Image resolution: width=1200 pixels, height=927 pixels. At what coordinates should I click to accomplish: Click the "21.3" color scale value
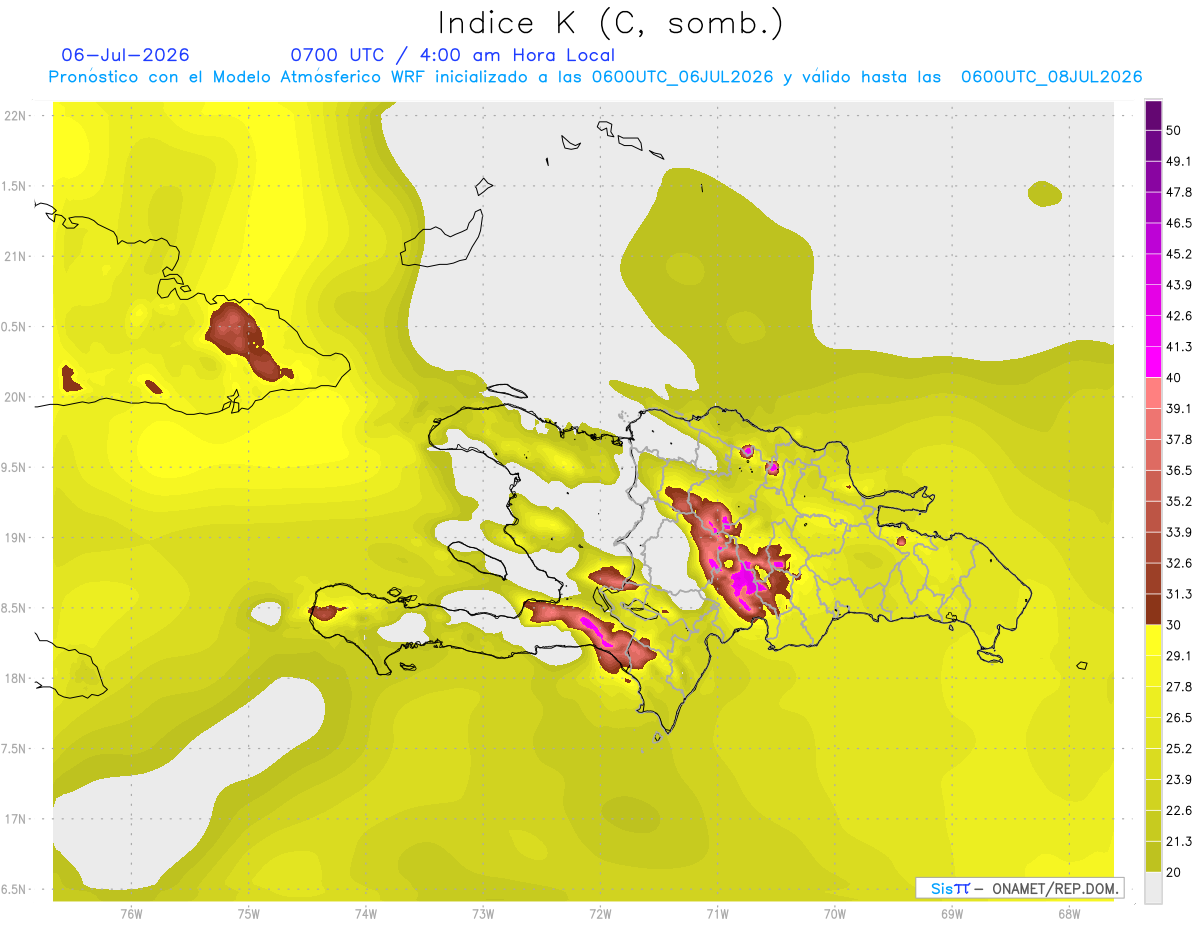pos(1179,842)
